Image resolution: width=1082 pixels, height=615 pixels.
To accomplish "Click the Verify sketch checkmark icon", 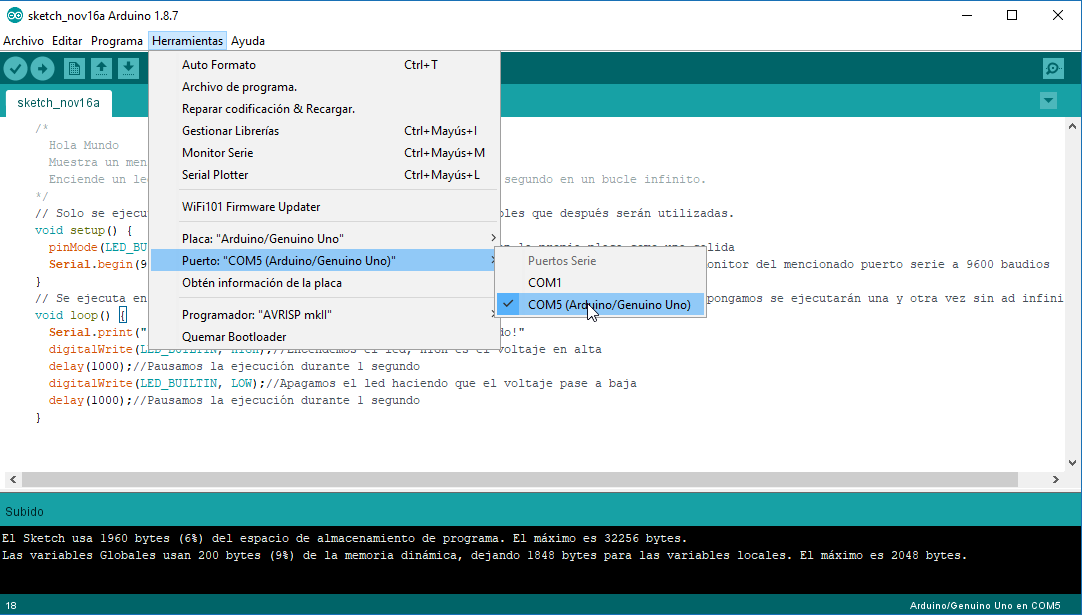I will (15, 68).
